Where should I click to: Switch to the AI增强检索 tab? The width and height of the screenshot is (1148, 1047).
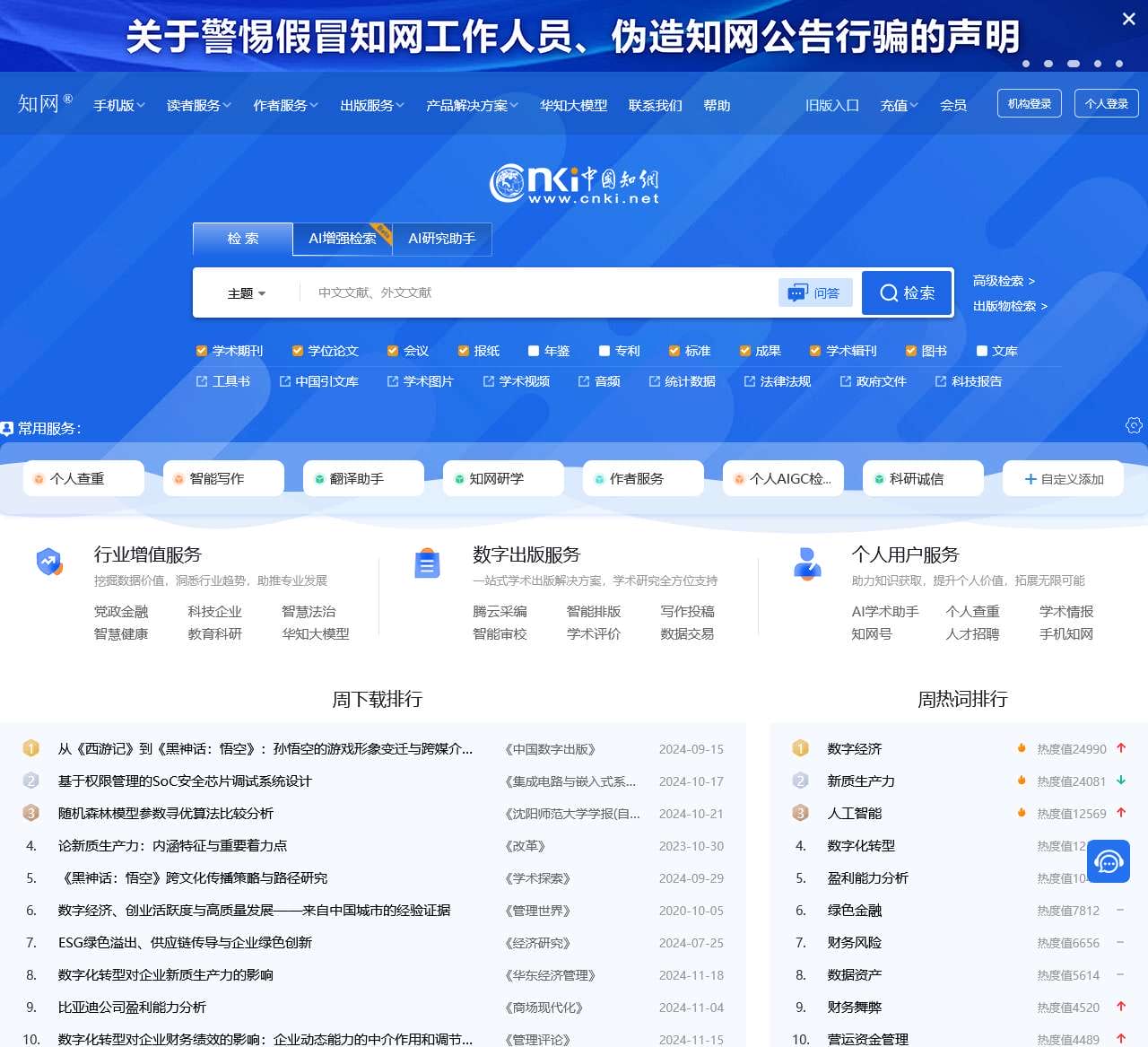pyautogui.click(x=343, y=239)
